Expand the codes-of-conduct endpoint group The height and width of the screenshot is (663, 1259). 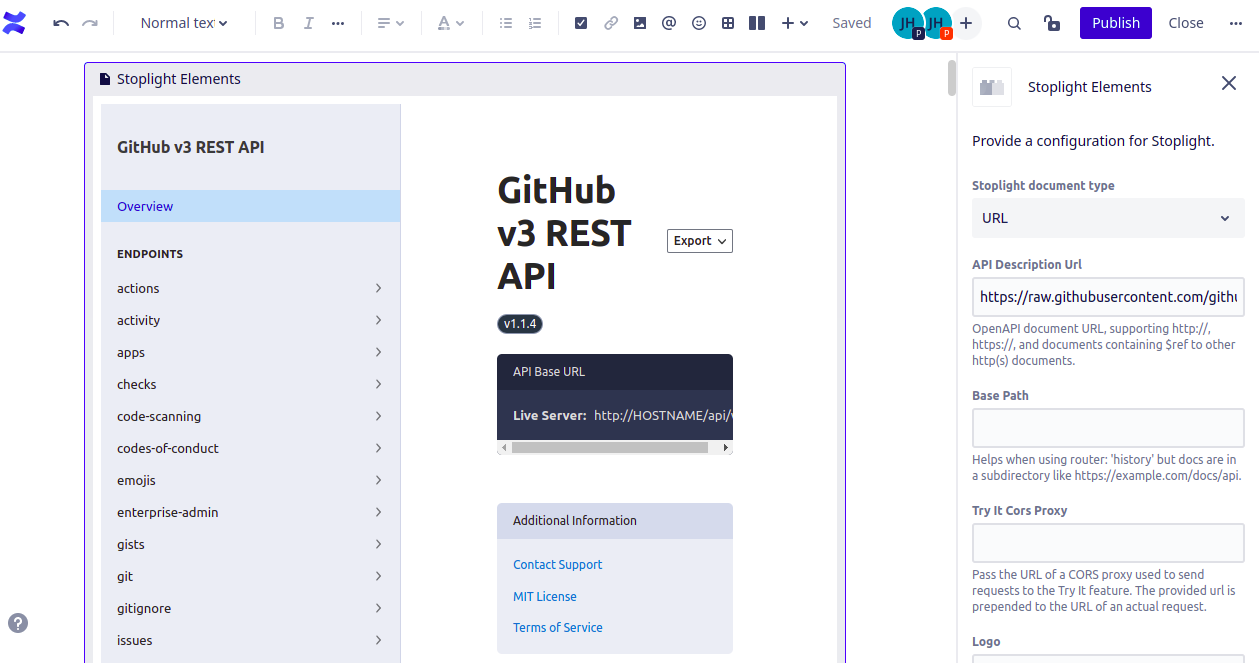point(250,448)
